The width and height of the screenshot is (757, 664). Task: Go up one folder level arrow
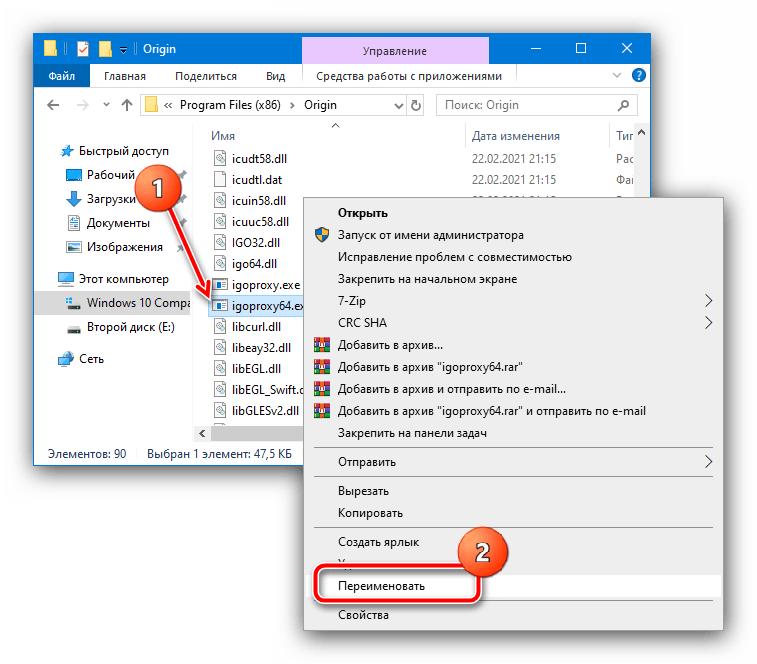[127, 105]
